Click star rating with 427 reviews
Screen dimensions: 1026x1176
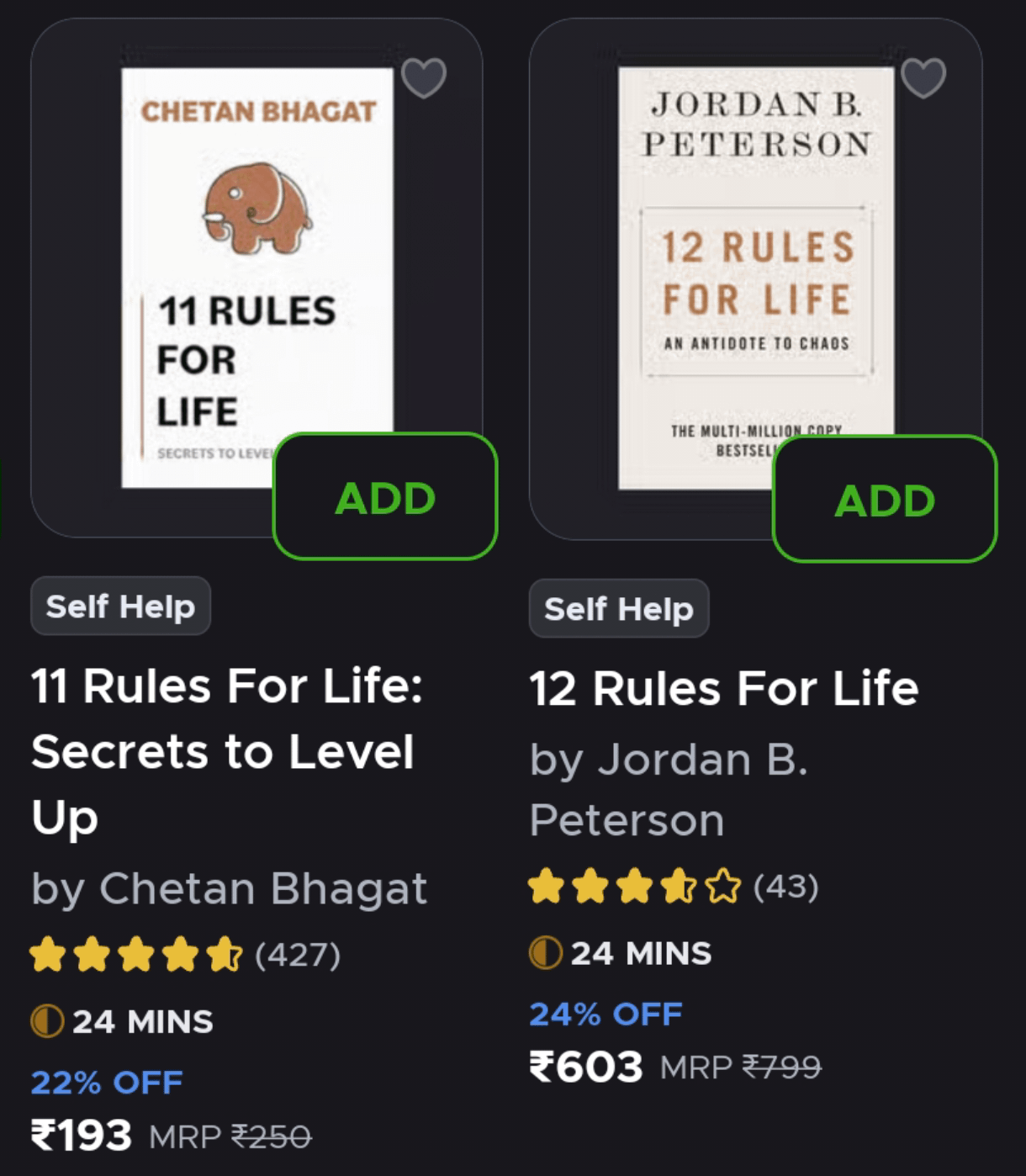(x=136, y=955)
